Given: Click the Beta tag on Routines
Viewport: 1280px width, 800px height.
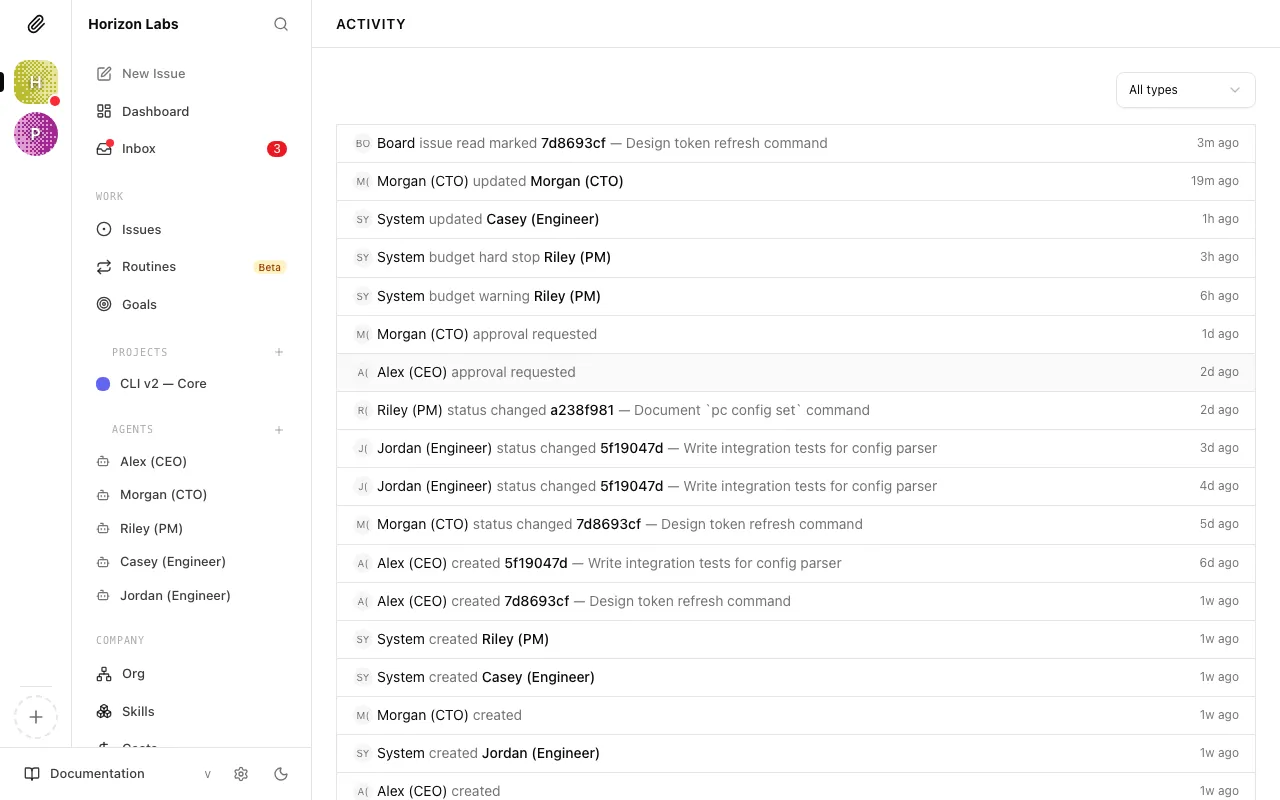Looking at the screenshot, I should 270,267.
